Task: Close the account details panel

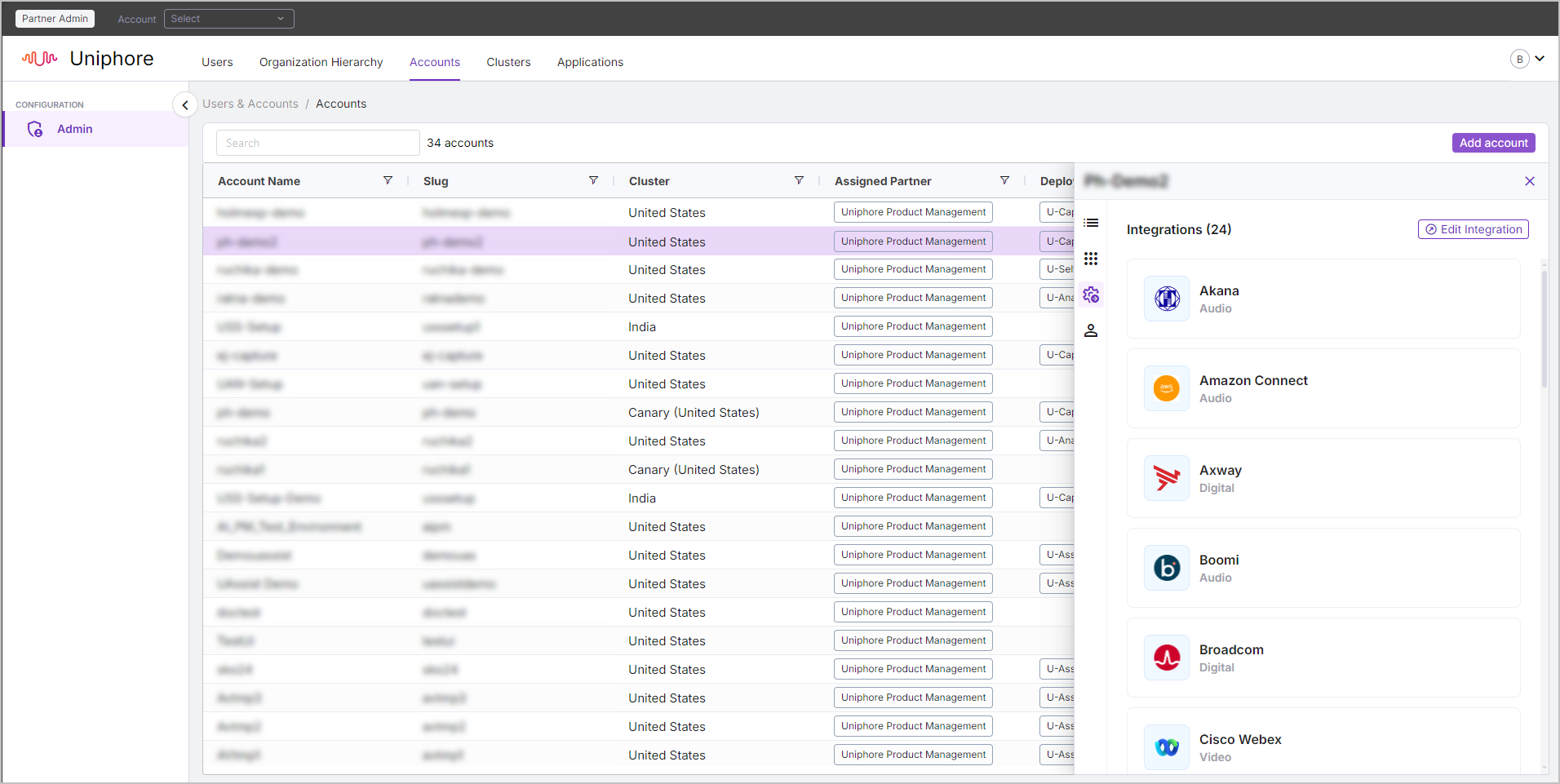Action: click(x=1530, y=181)
